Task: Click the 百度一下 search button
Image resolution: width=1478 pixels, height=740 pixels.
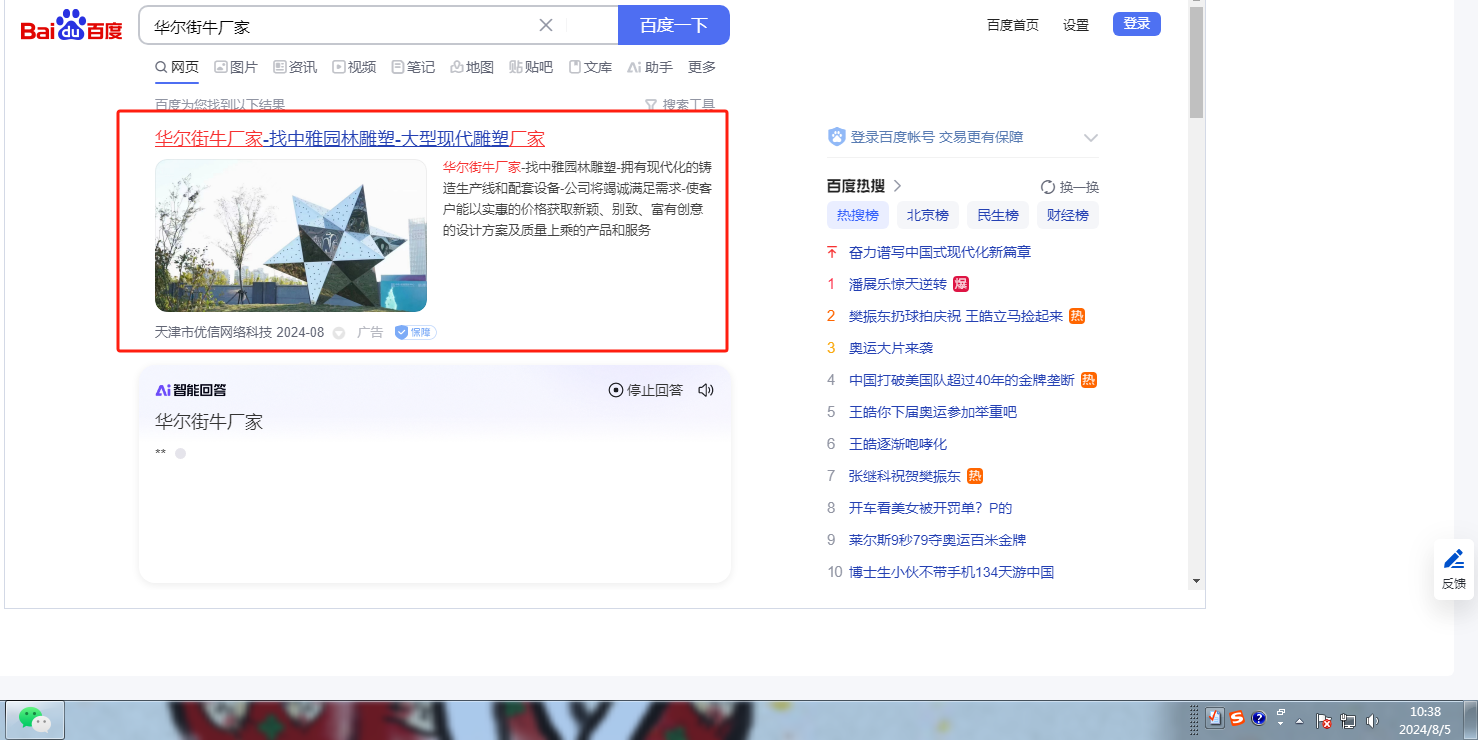Action: coord(674,26)
